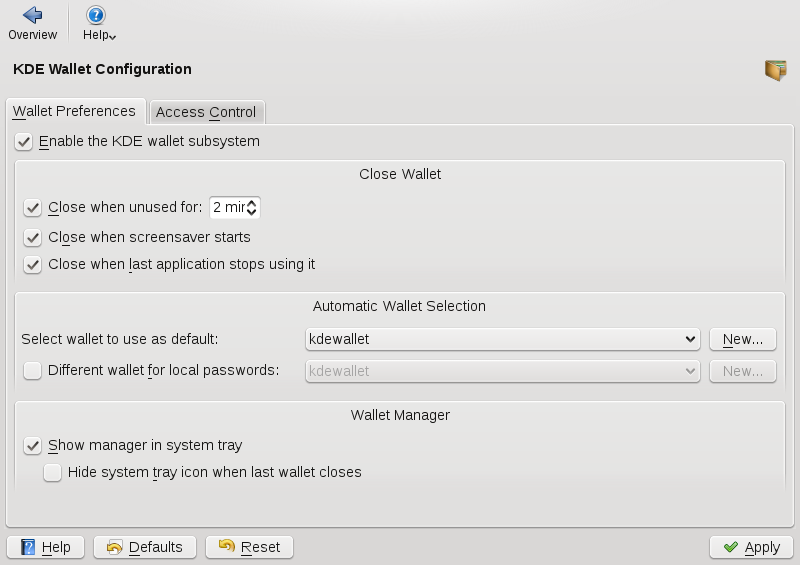Toggle Close when last application stops using it

click(x=33, y=265)
